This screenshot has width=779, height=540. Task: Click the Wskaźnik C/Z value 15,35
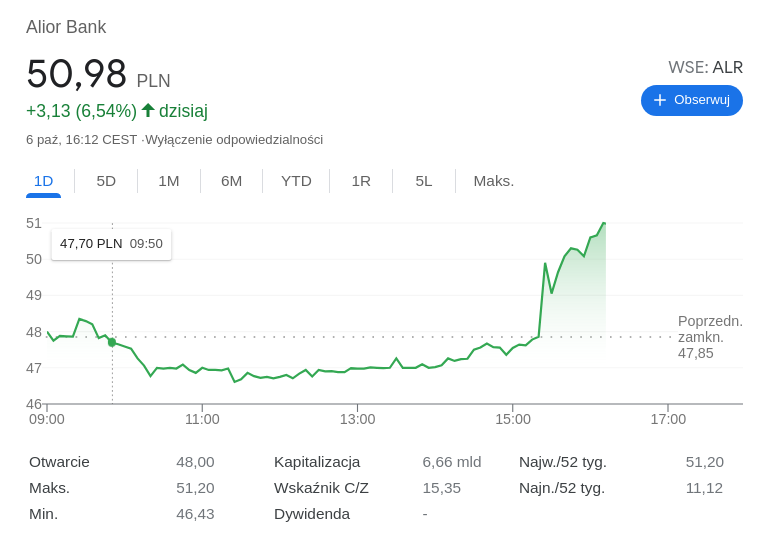[442, 488]
